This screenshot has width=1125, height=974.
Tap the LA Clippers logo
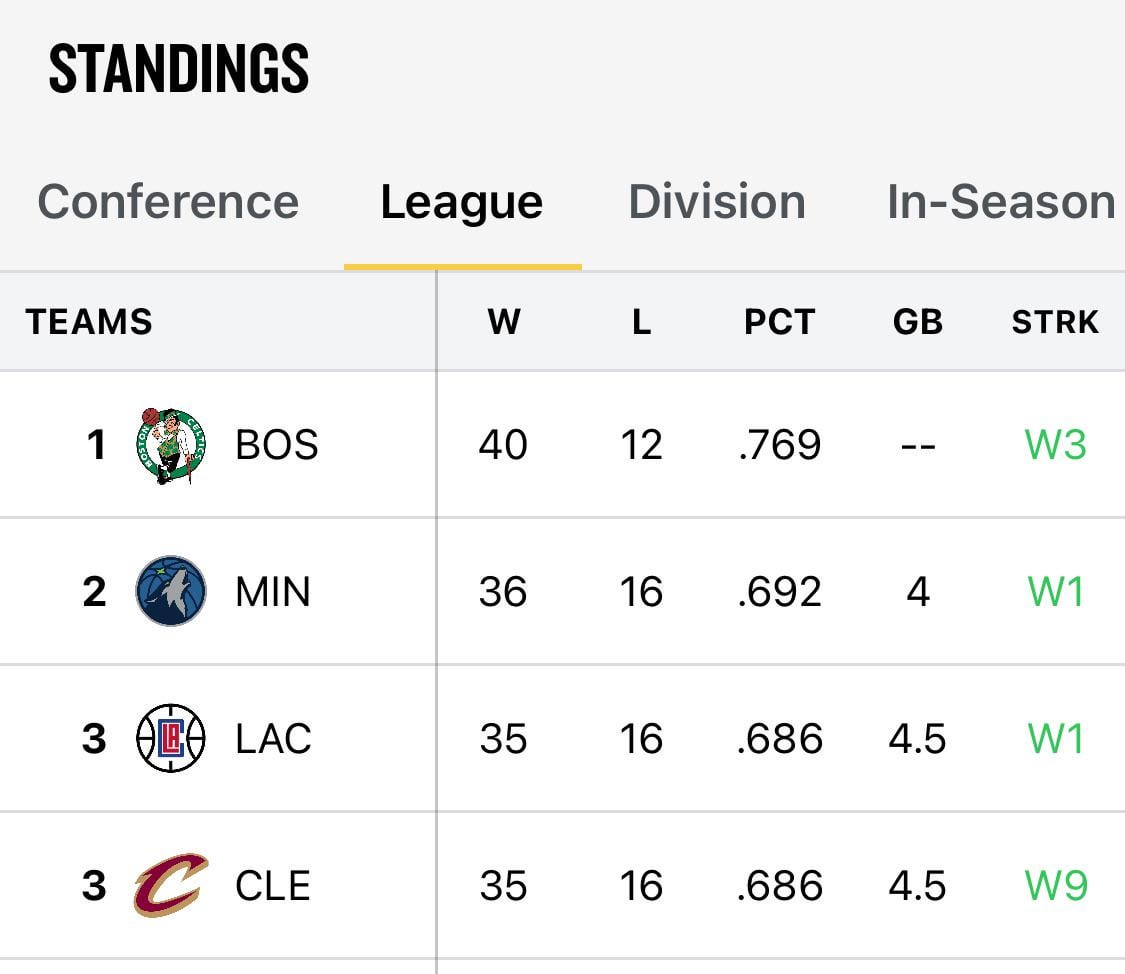point(171,739)
